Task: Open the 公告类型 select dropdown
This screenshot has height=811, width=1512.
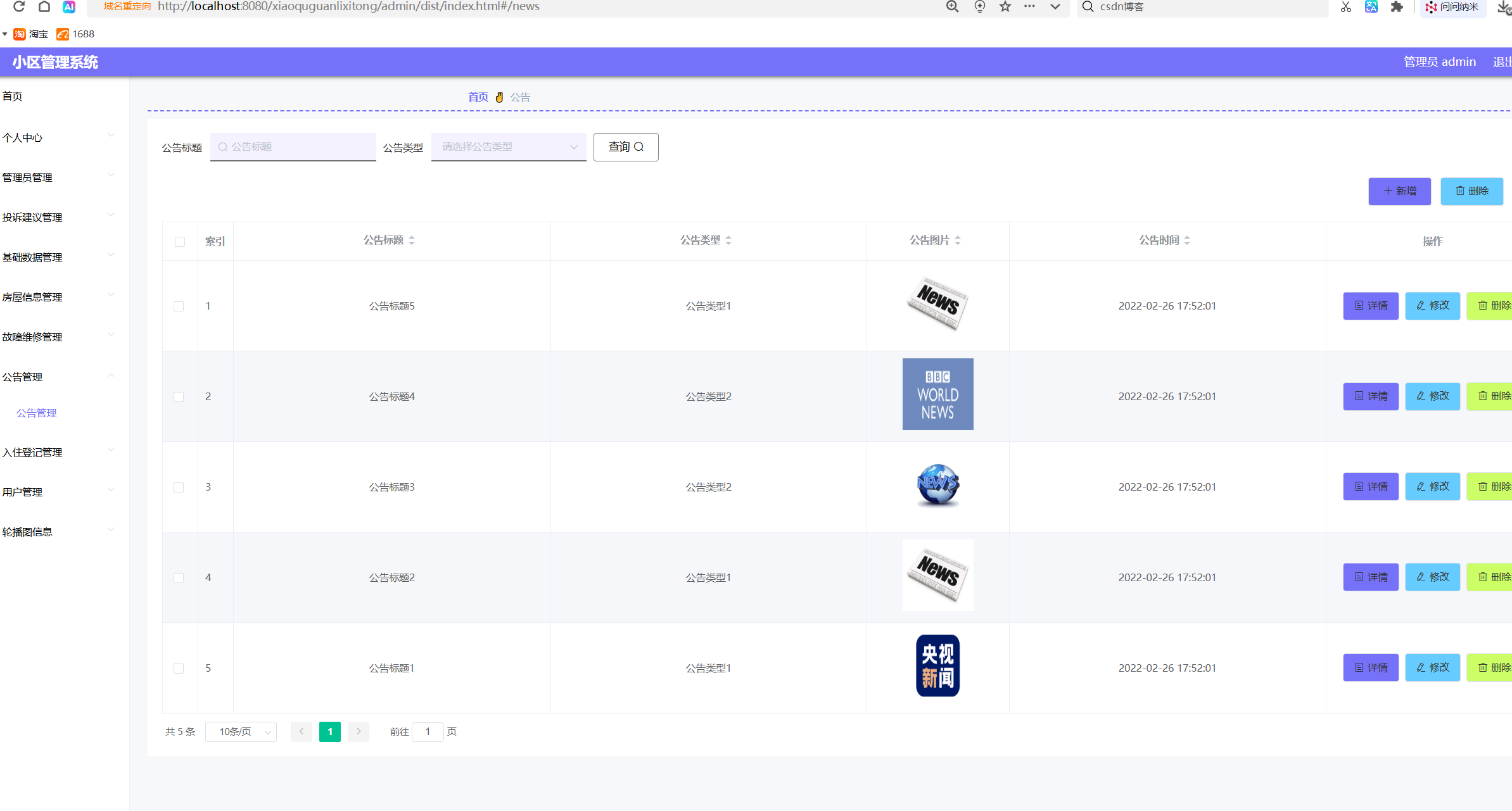Action: (509, 147)
